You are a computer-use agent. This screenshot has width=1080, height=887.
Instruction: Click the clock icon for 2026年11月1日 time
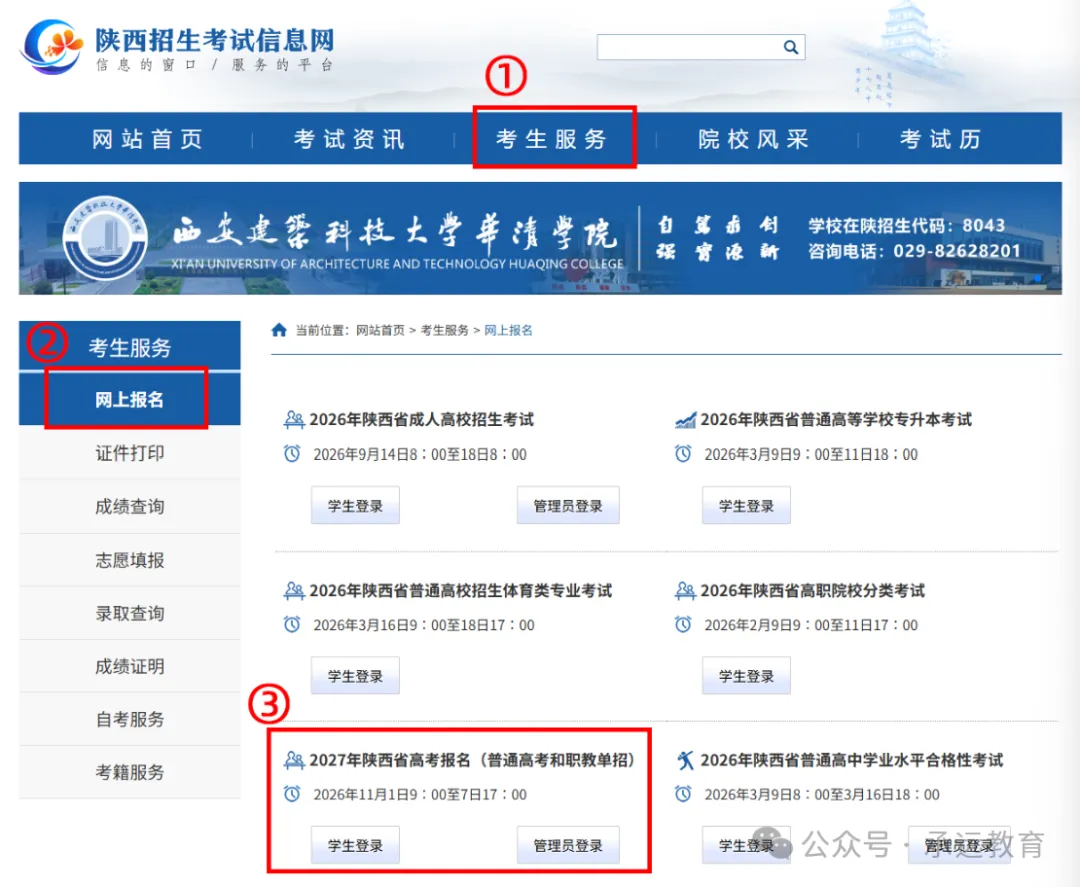coord(292,794)
